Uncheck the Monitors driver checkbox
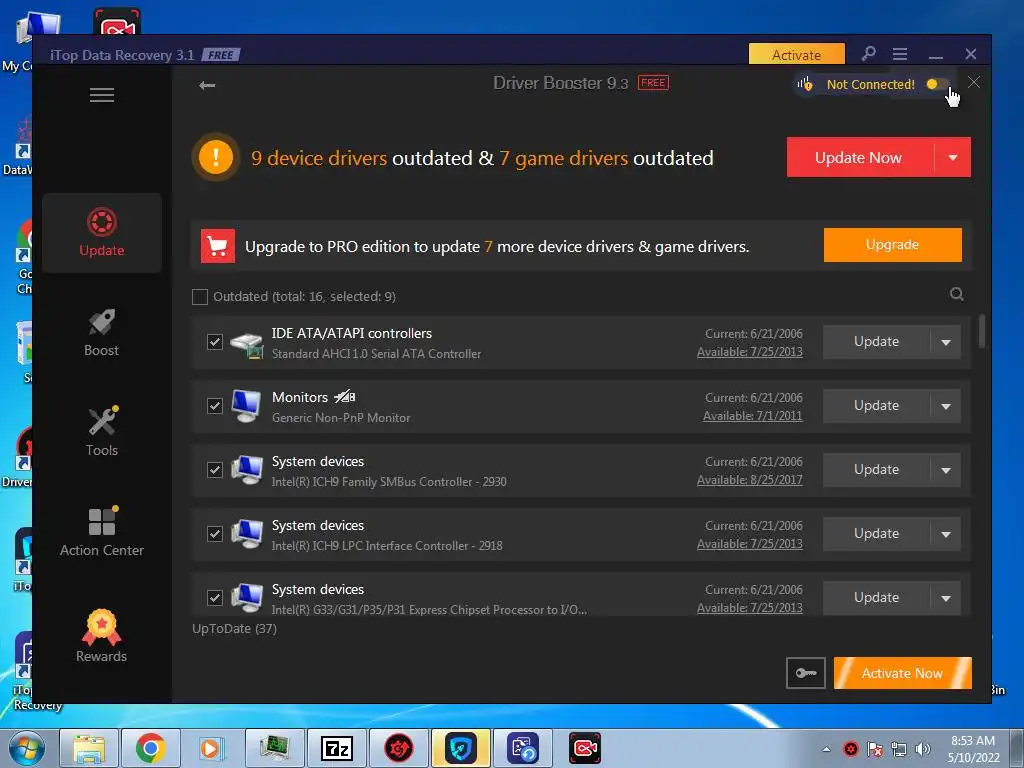The height and width of the screenshot is (768, 1024). (215, 406)
